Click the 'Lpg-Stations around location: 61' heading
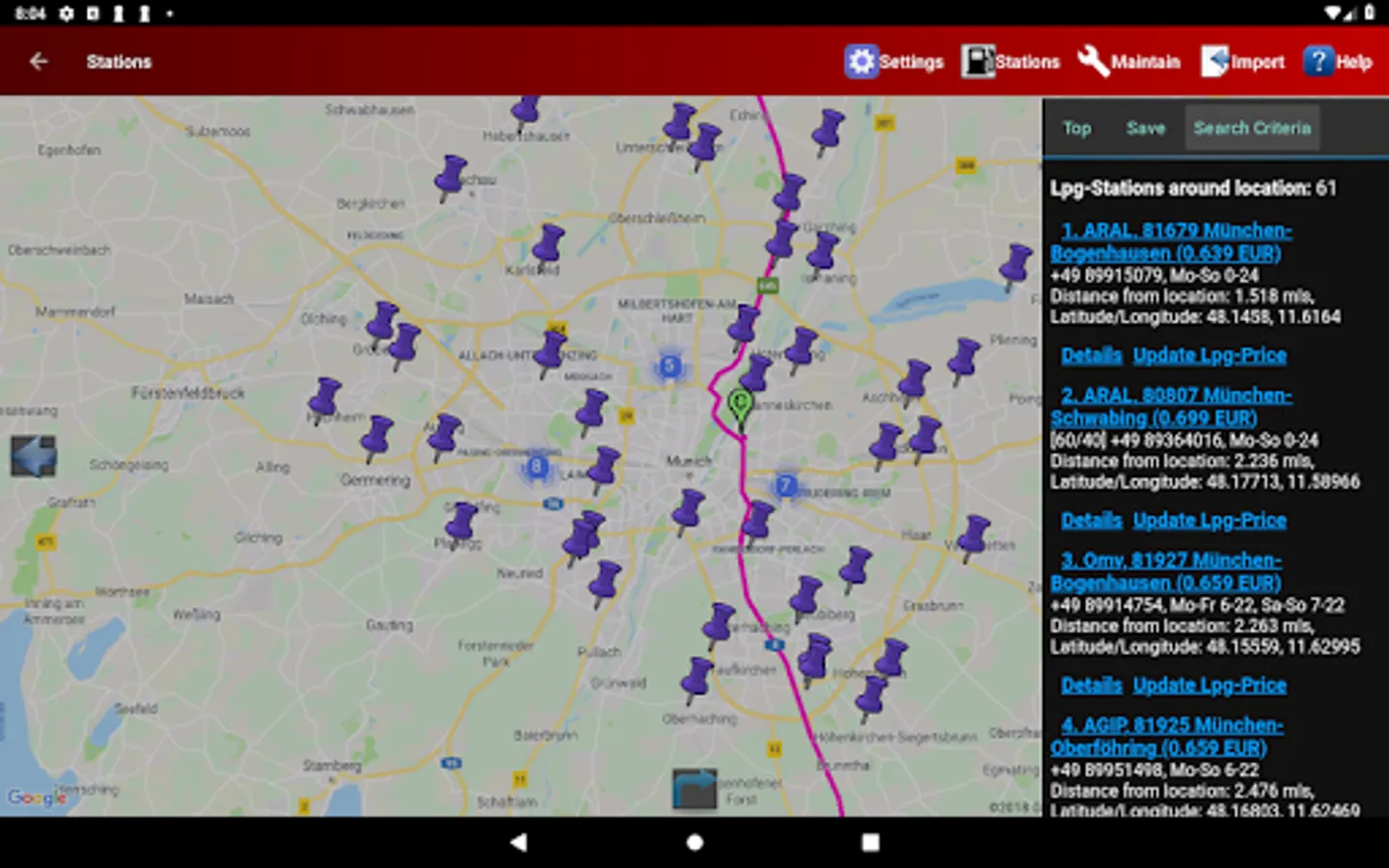The height and width of the screenshot is (868, 1389). coord(1193,188)
